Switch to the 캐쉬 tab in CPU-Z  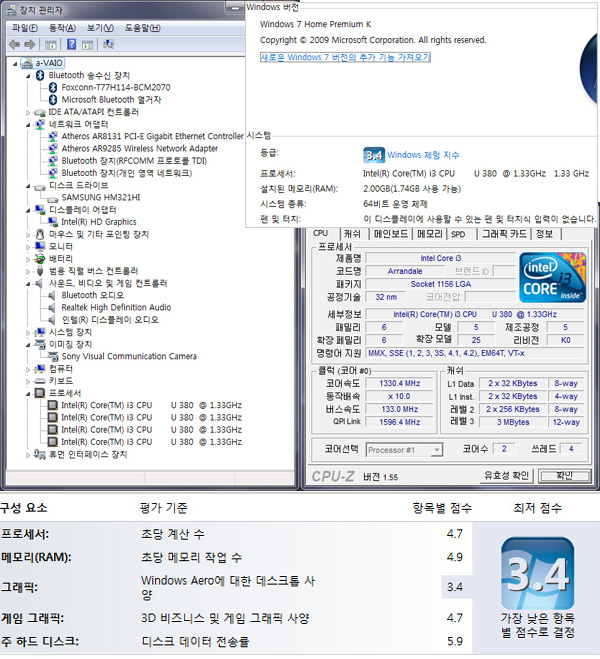(352, 234)
